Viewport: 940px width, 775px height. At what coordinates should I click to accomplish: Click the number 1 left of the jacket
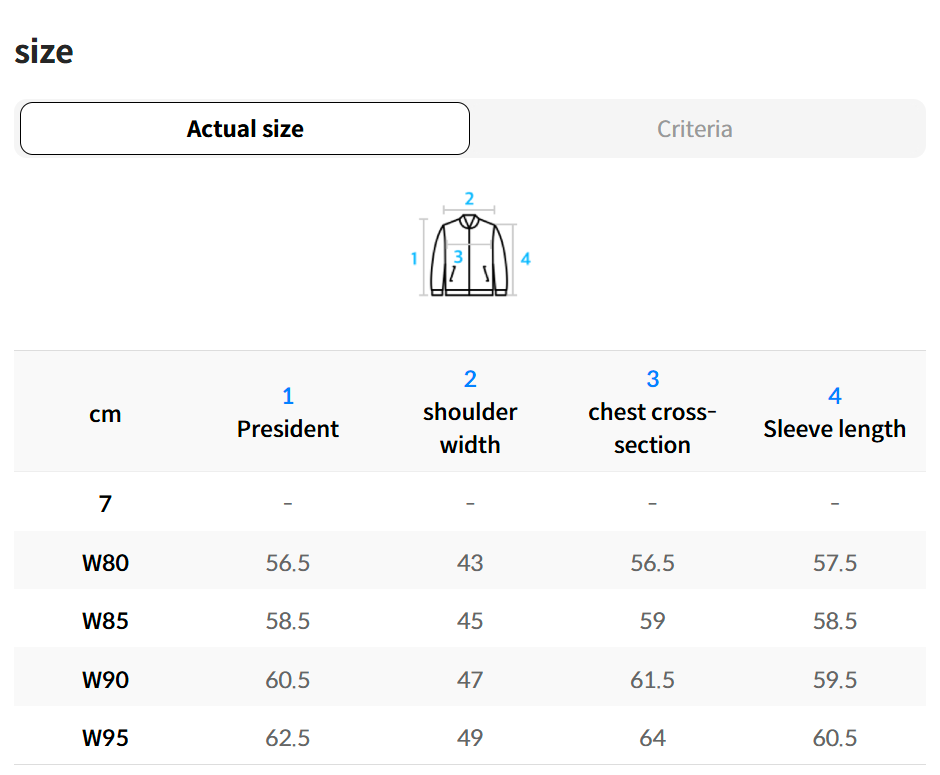(x=414, y=259)
